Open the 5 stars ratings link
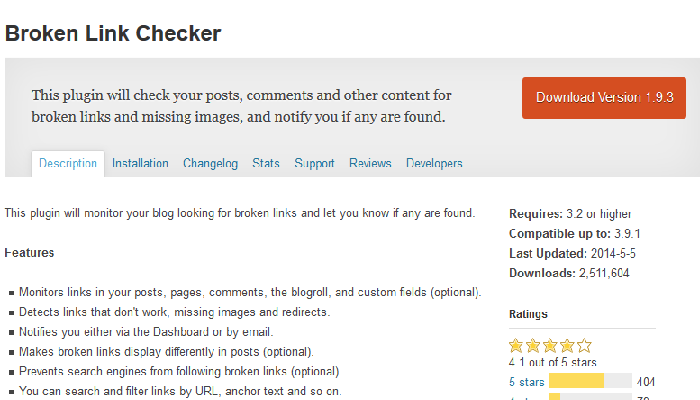Viewport: 700px width, 400px height. coord(527,382)
